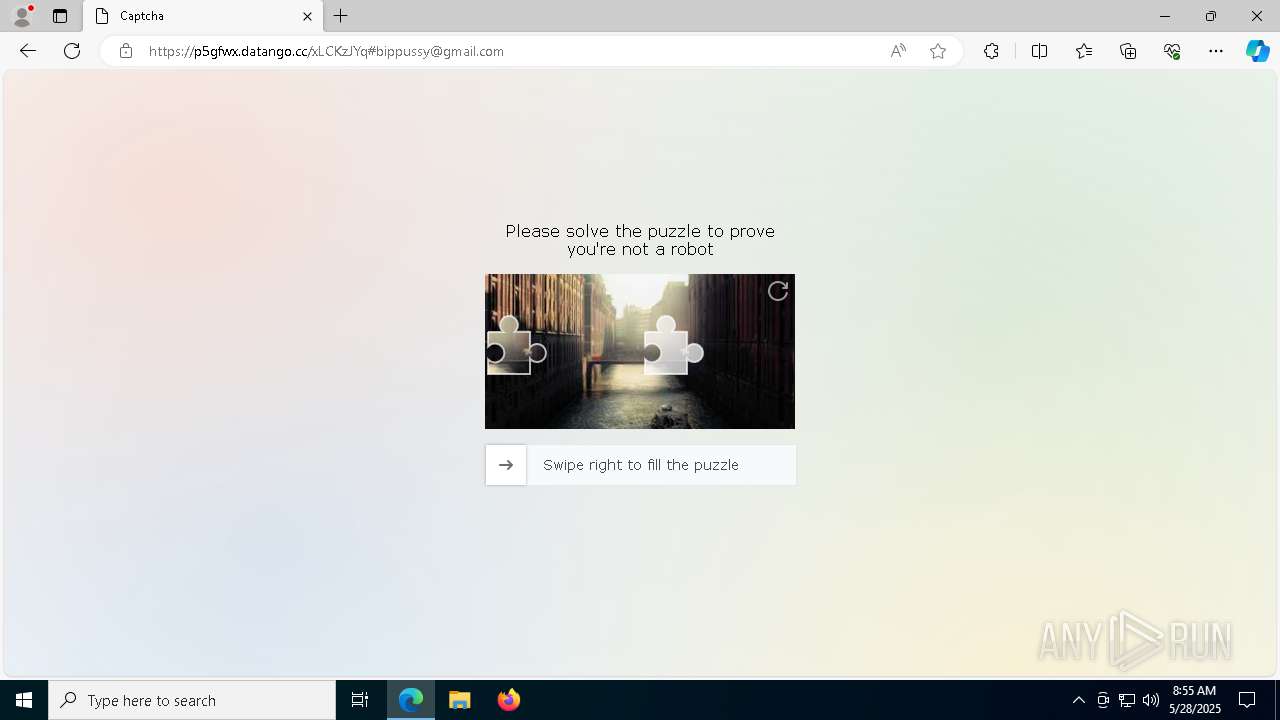View site information lock icon
Screen dimensions: 1280x720
pyautogui.click(x=126, y=51)
